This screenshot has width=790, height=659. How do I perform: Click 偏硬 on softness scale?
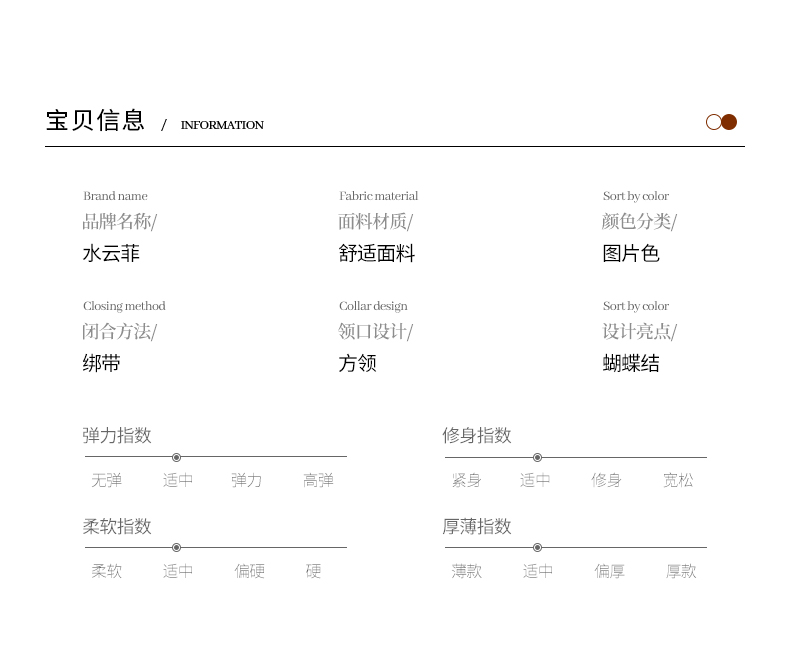(249, 571)
